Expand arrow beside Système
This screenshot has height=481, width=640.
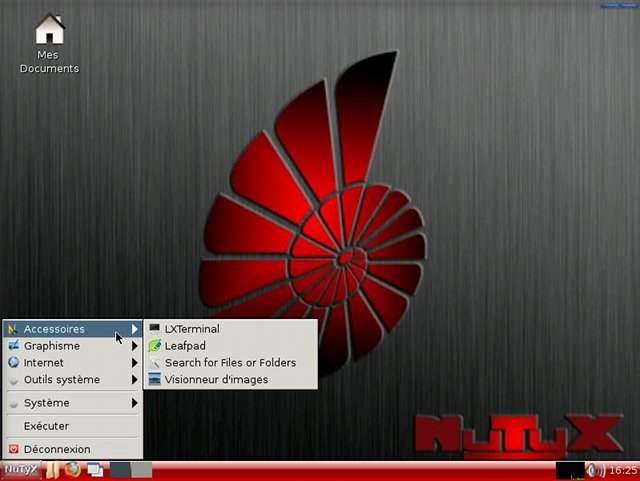134,403
